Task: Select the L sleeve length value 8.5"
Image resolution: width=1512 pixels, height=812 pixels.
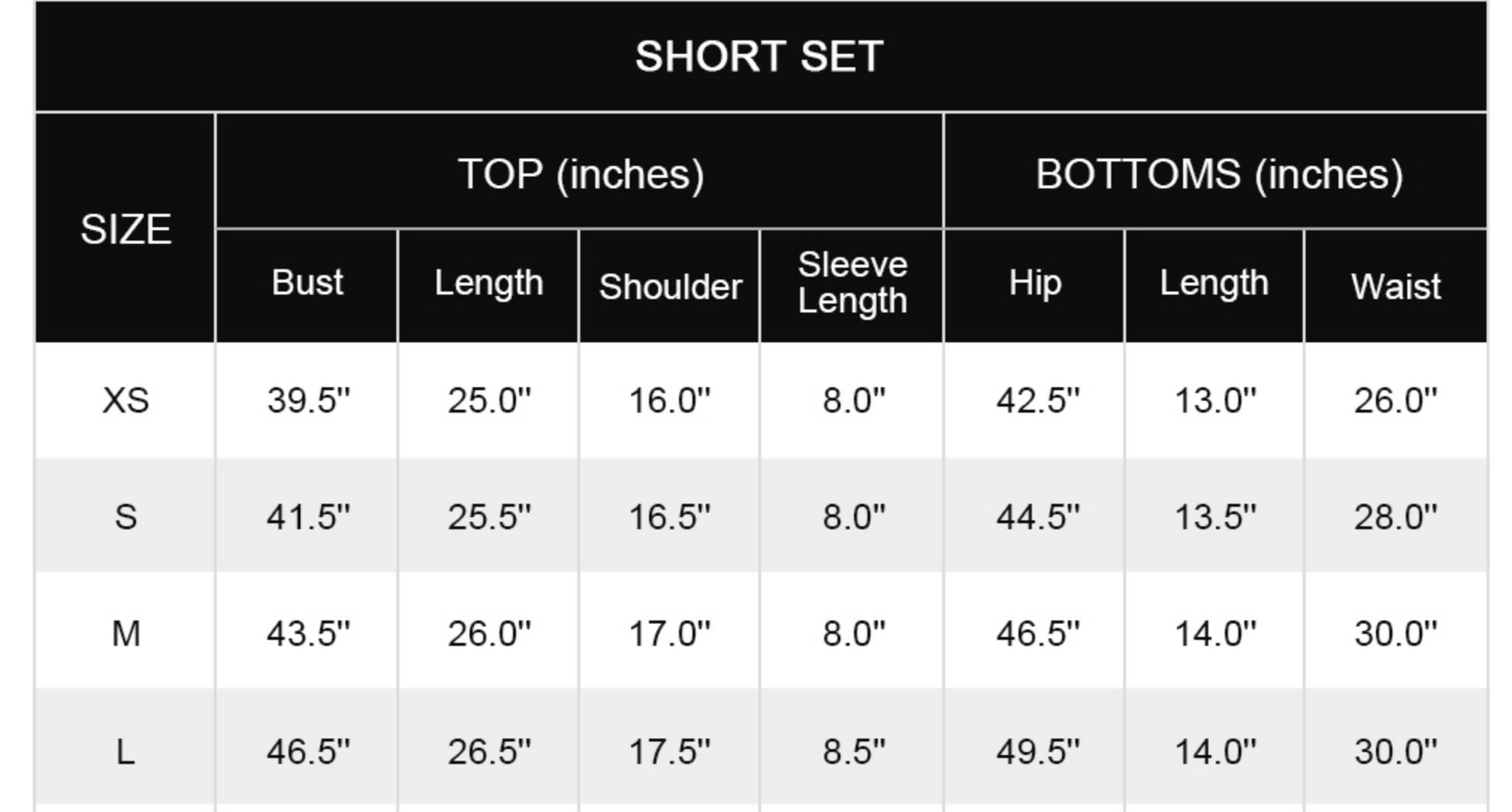Action: pos(853,751)
